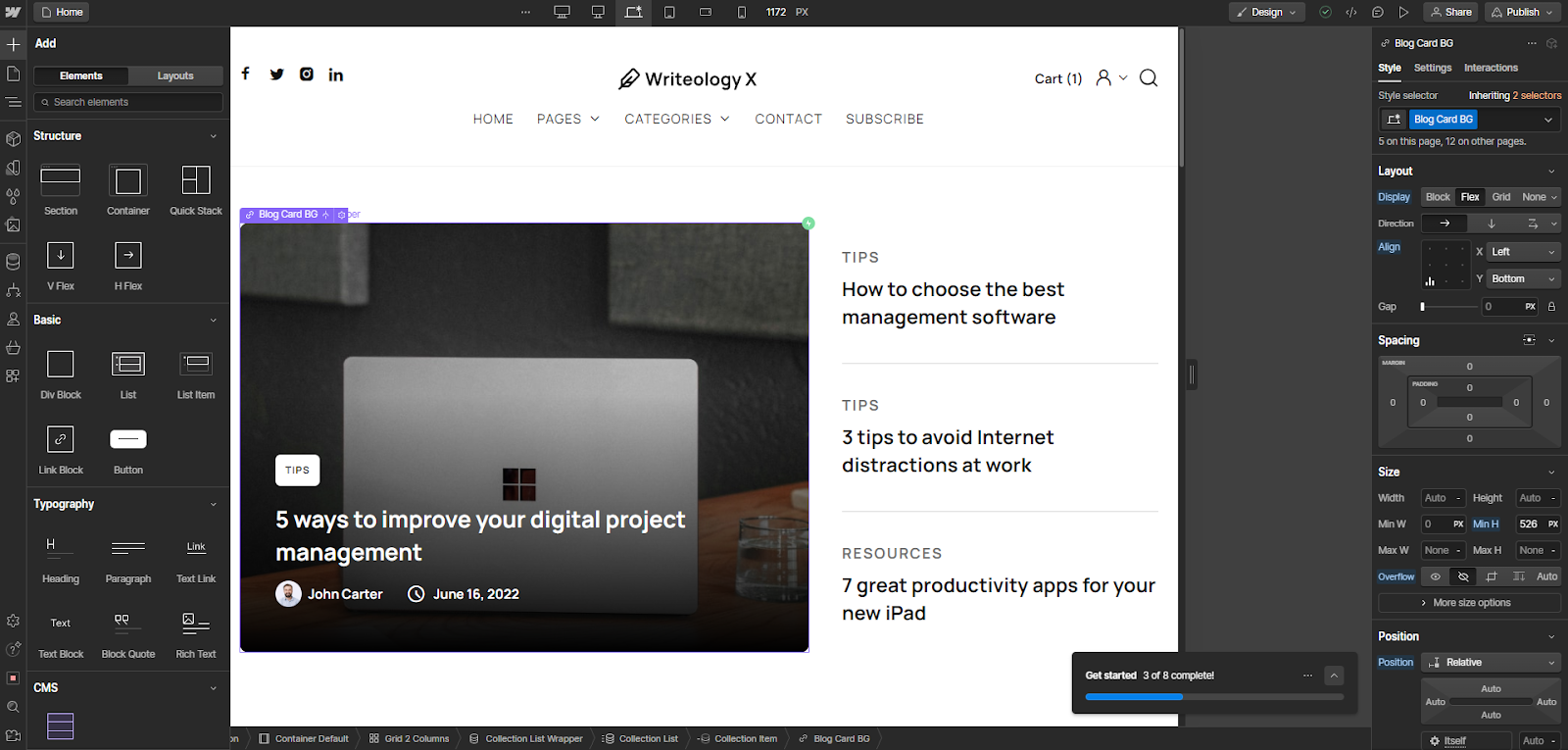The image size is (1568, 750).
Task: Open the Position Relative dropdown
Action: point(1491,663)
